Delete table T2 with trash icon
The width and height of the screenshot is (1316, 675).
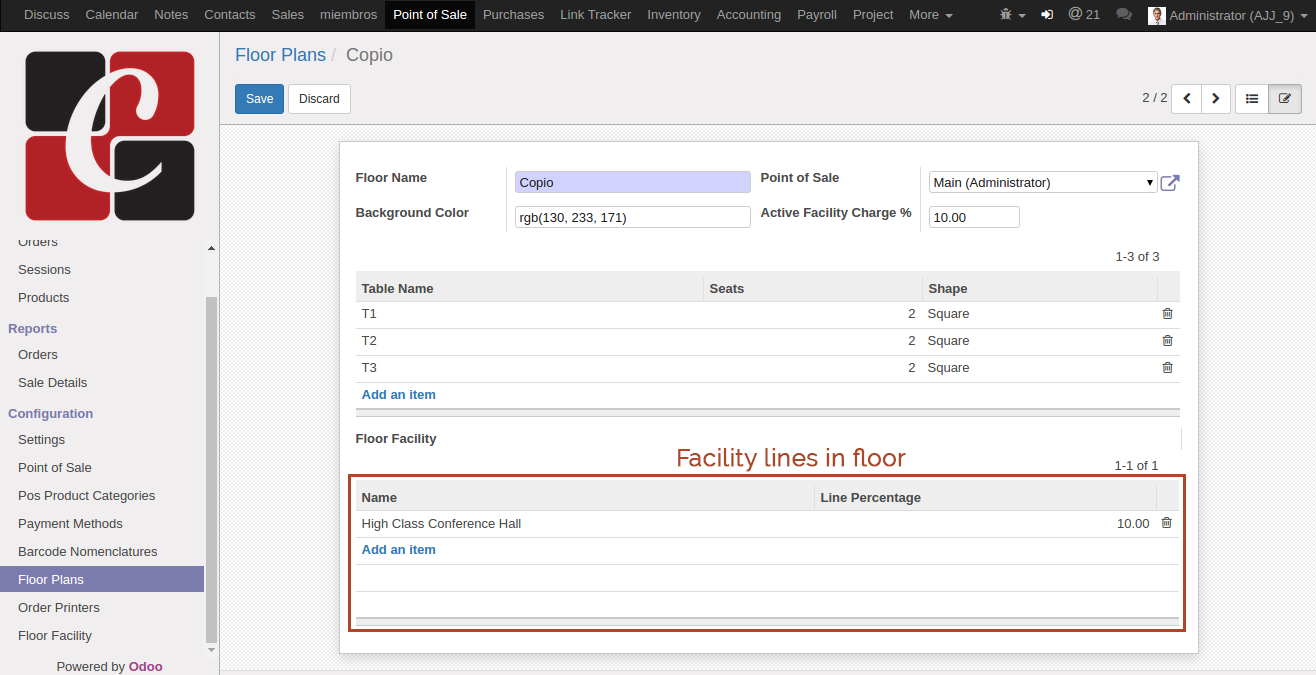point(1167,341)
